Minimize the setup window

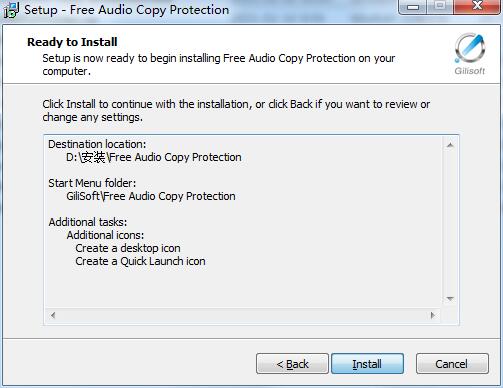pyautogui.click(x=413, y=7)
